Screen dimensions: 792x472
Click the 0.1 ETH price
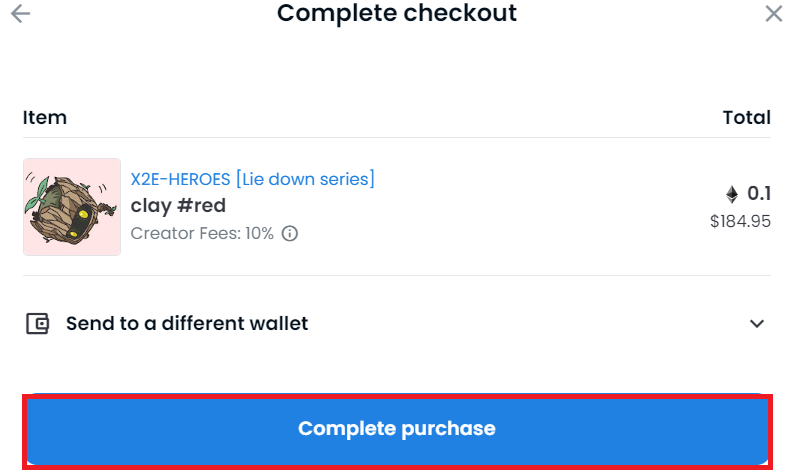[759, 194]
